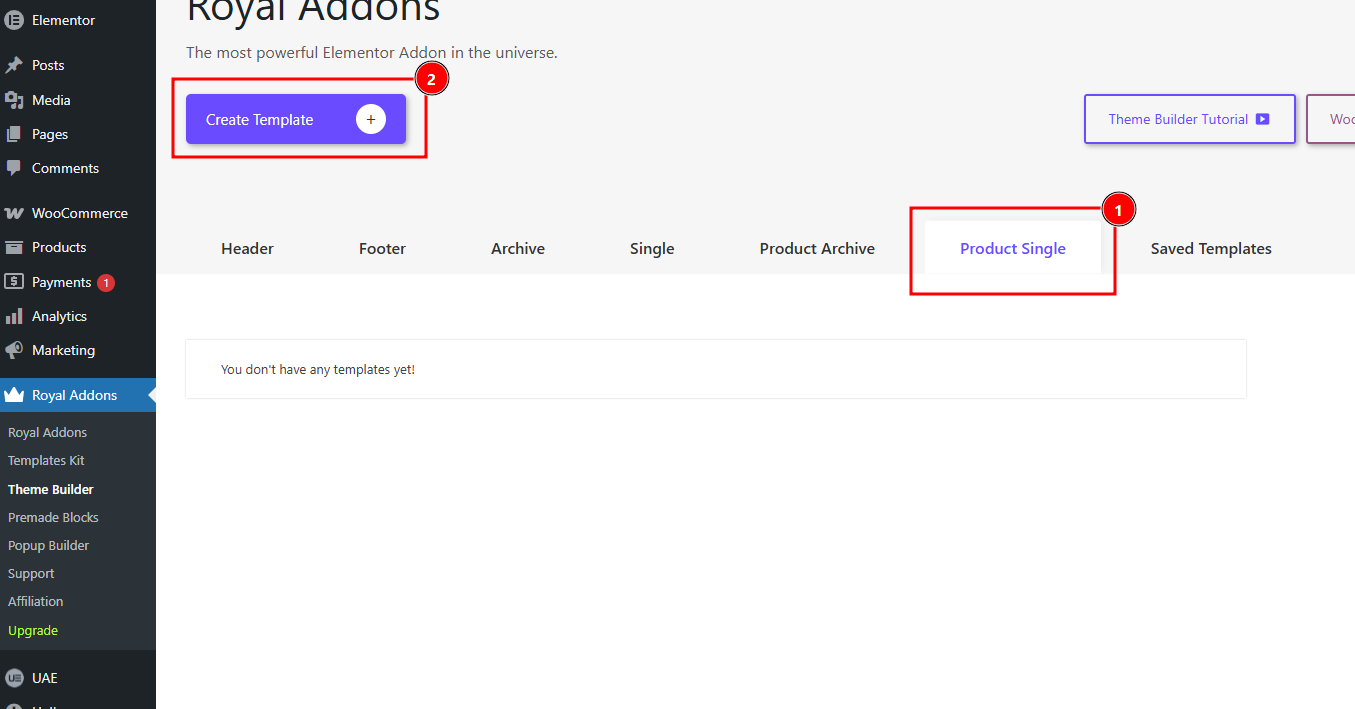Click the Elementor logo icon in sidebar
The width and height of the screenshot is (1355, 709).
pos(14,20)
